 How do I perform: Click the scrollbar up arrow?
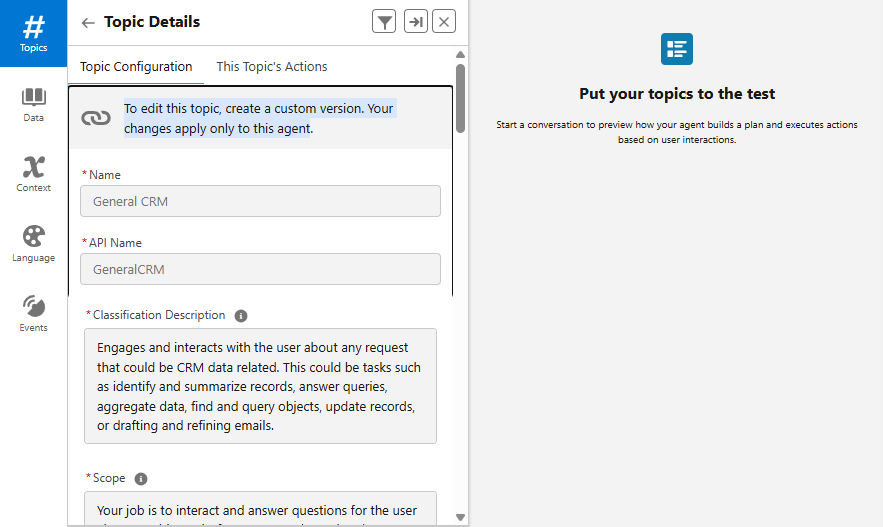(460, 55)
